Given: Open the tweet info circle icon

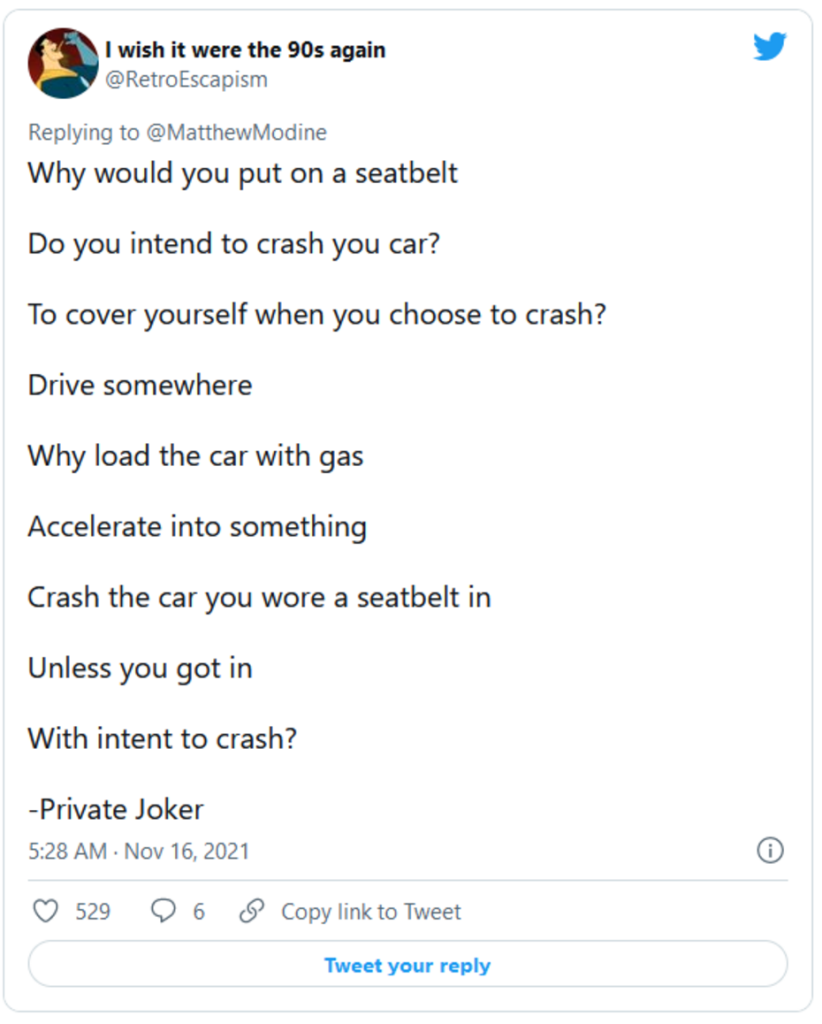Looking at the screenshot, I should [770, 851].
